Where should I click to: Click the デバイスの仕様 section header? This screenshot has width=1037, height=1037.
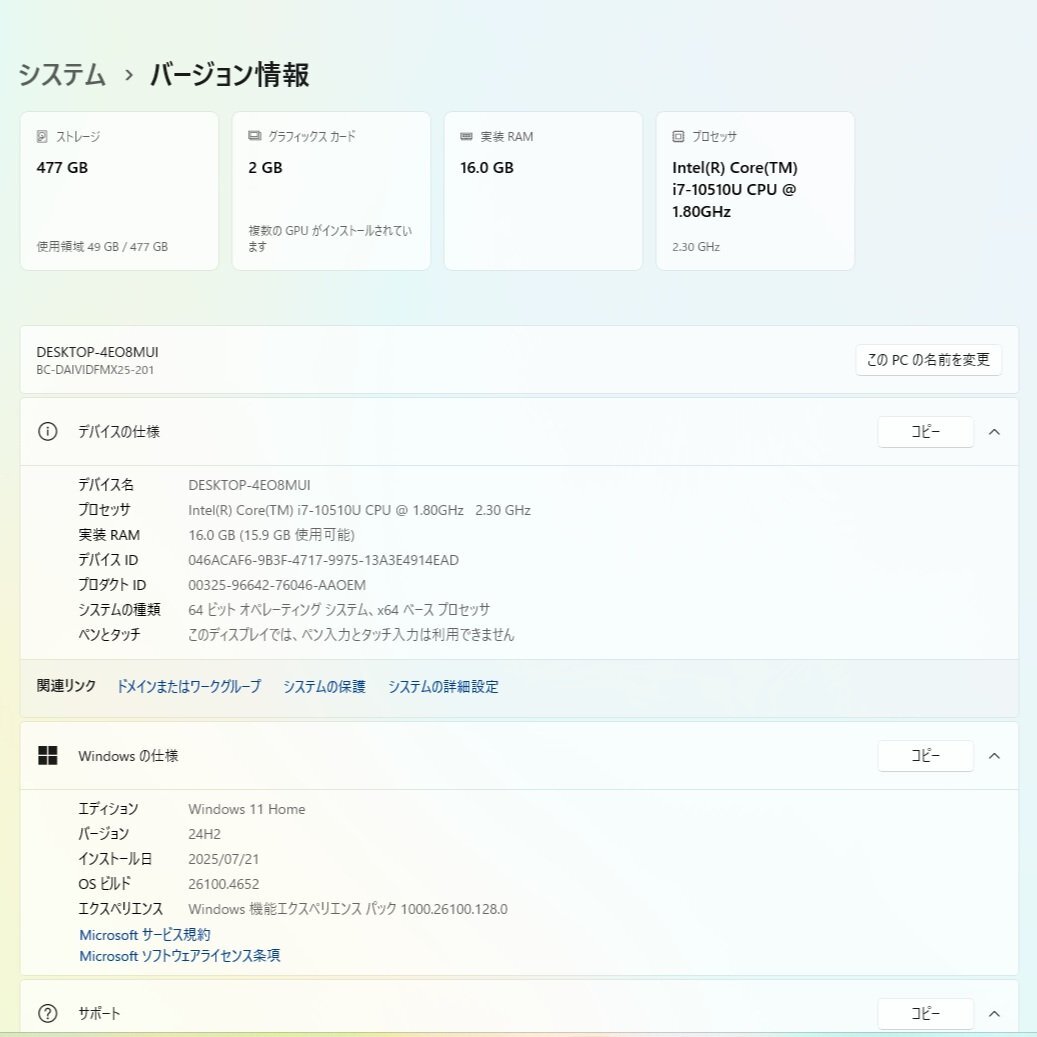(519, 432)
